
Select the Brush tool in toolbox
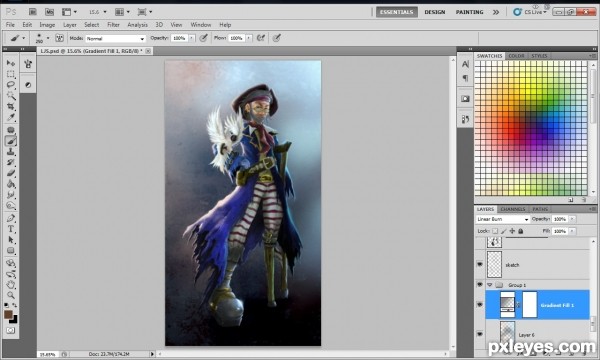point(11,141)
